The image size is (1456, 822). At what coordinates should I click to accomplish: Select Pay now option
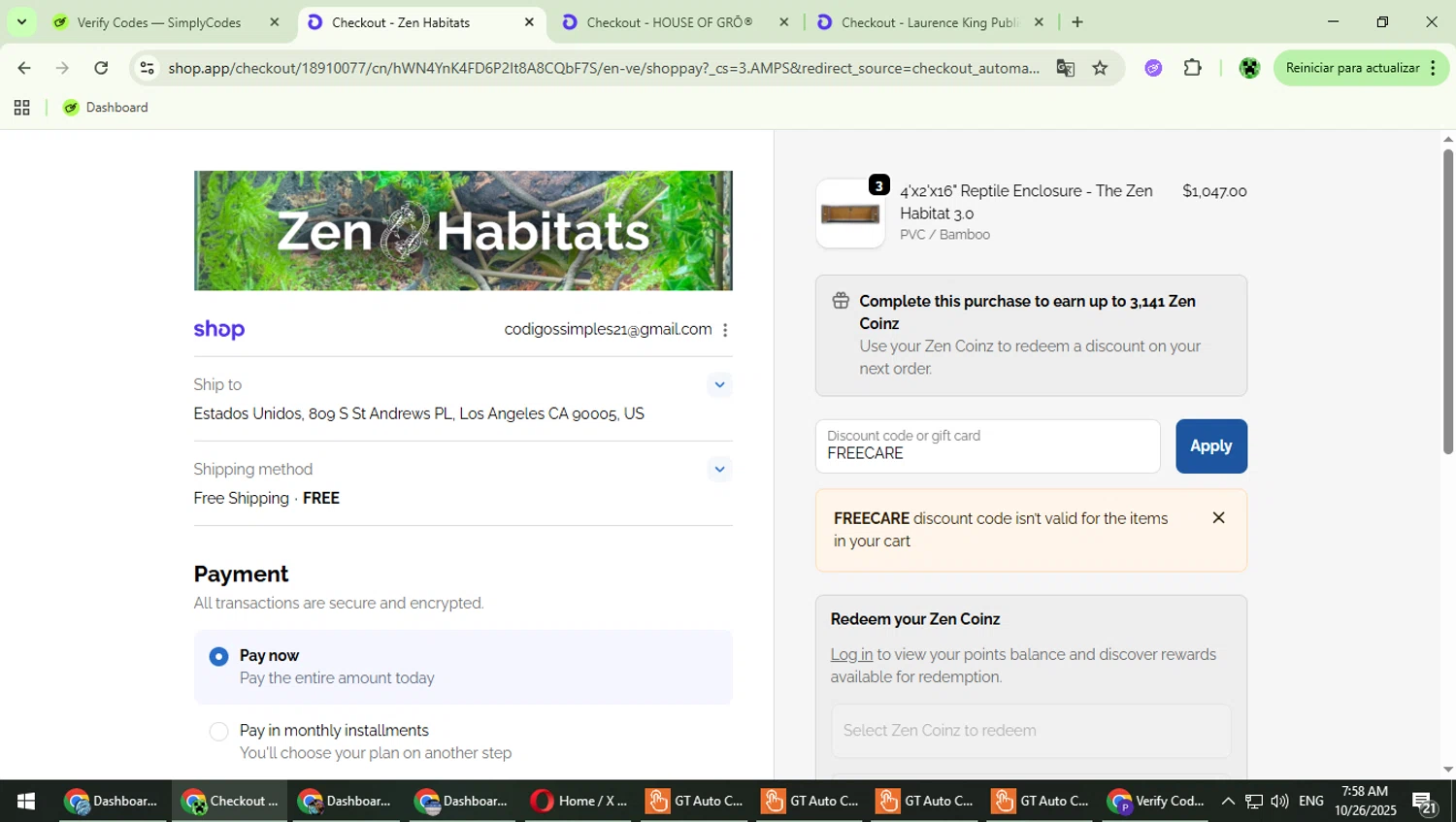219,657
